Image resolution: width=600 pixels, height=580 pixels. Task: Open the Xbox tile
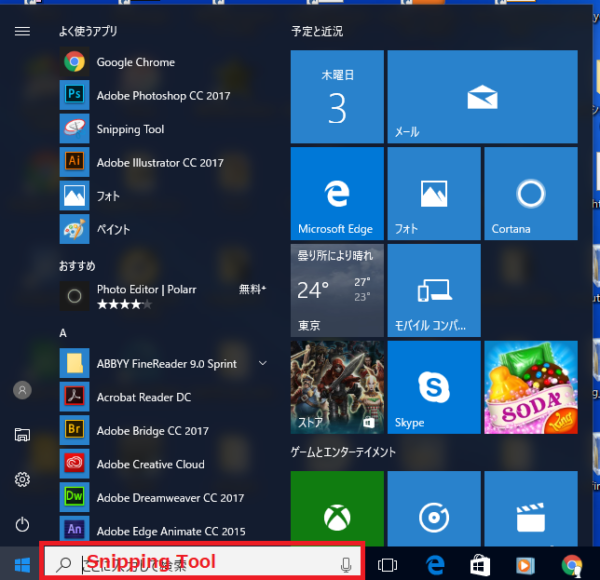coord(337,508)
